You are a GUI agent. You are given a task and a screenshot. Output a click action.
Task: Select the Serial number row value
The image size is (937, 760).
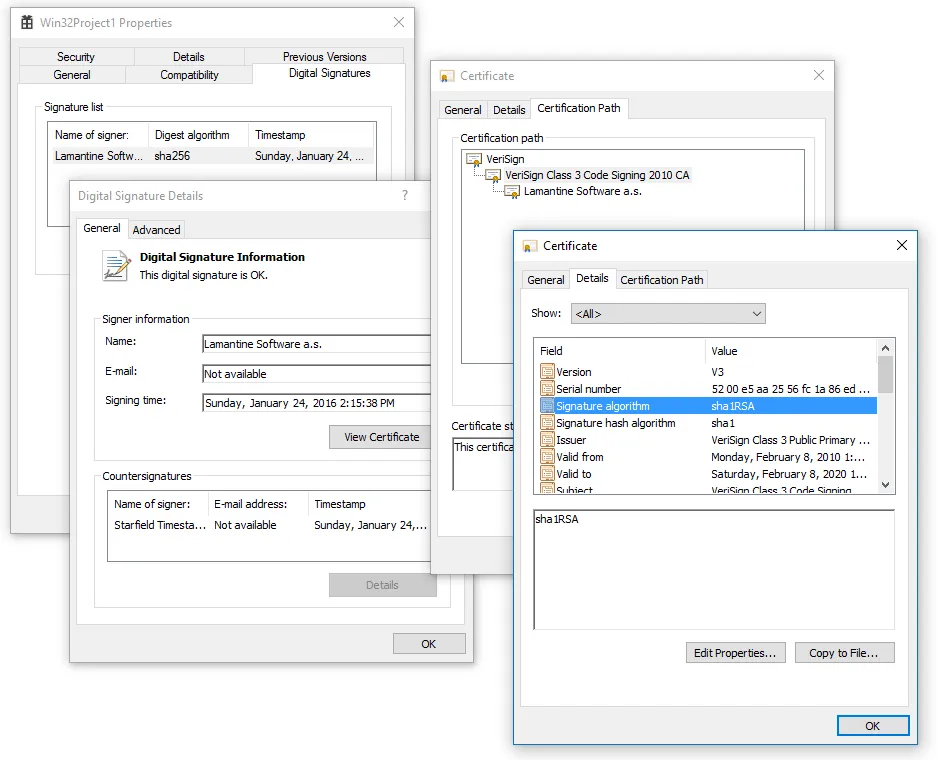click(790, 389)
